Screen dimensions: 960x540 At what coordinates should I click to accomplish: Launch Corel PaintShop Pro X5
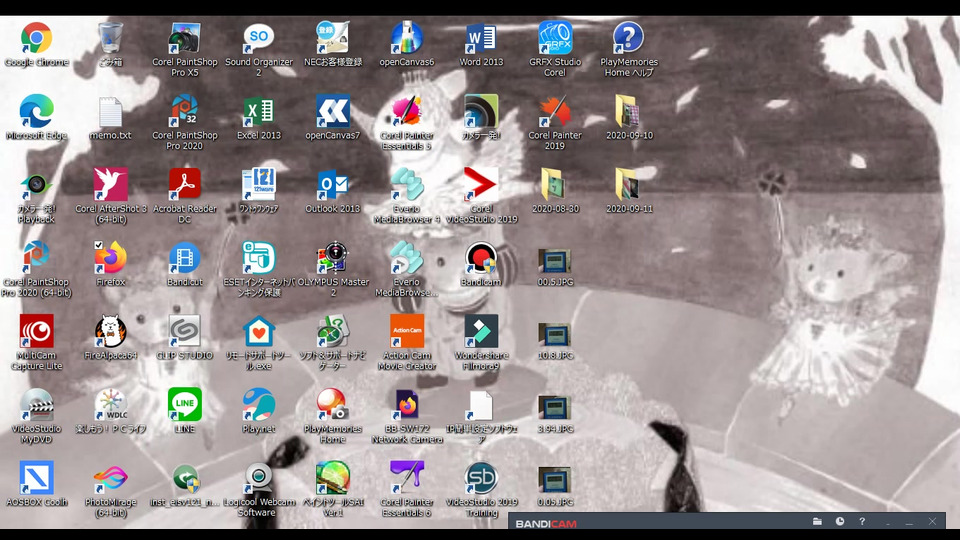tap(184, 38)
